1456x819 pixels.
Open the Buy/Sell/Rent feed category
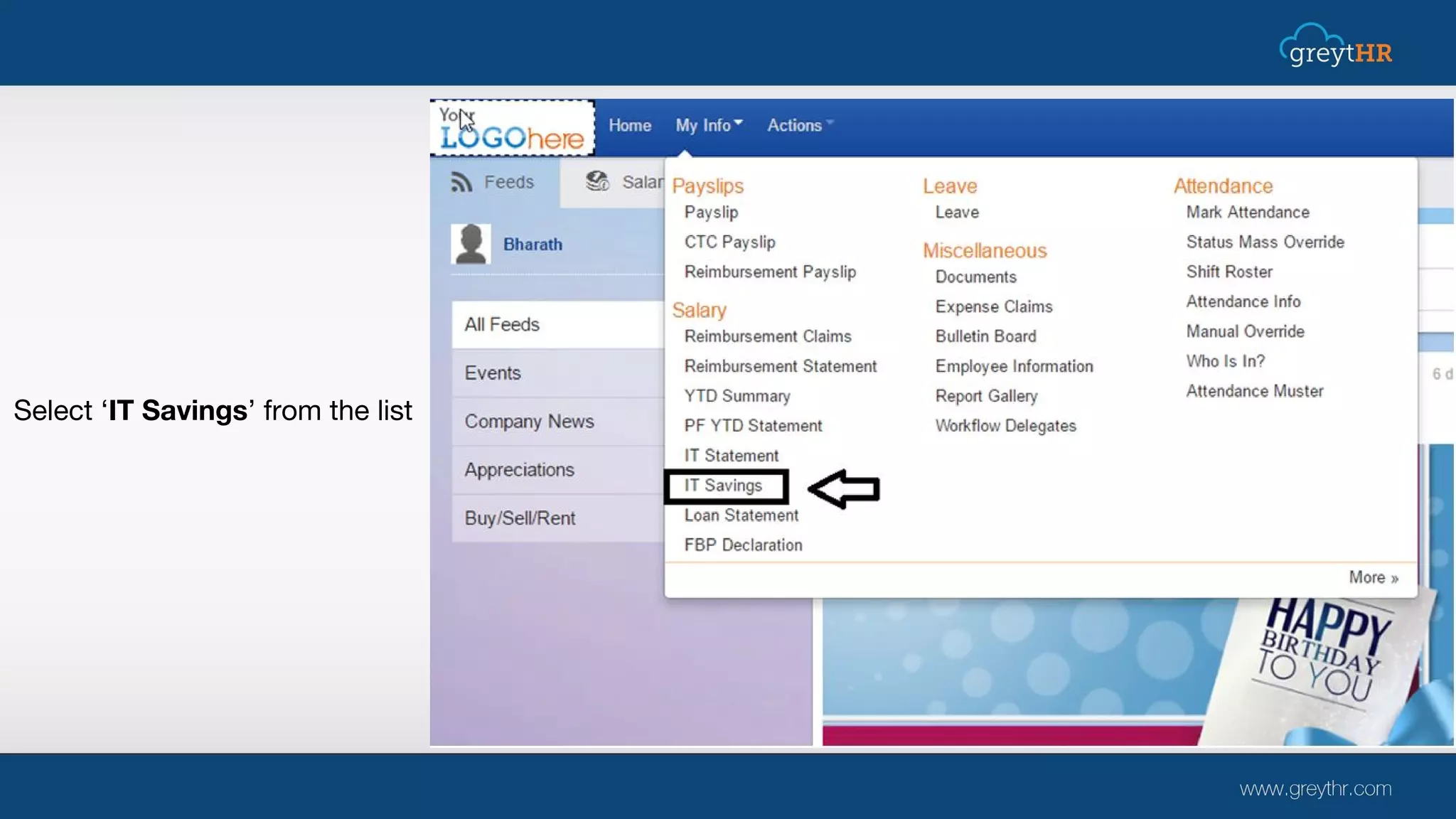[x=520, y=518]
